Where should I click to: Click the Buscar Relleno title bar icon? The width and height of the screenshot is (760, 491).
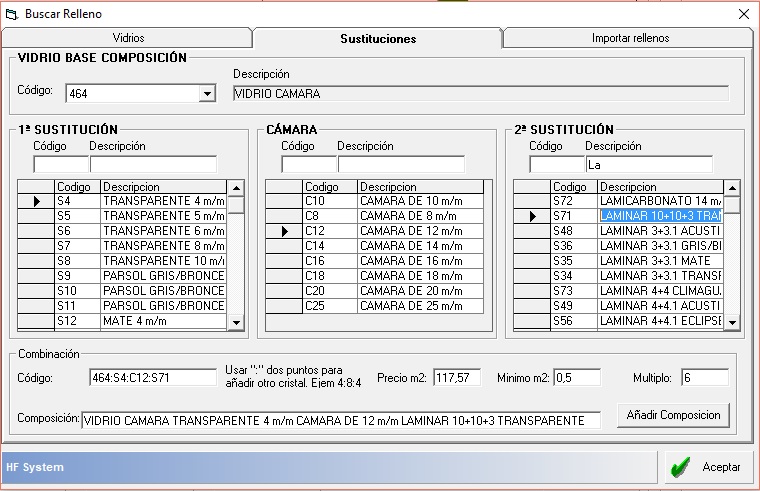click(12, 14)
